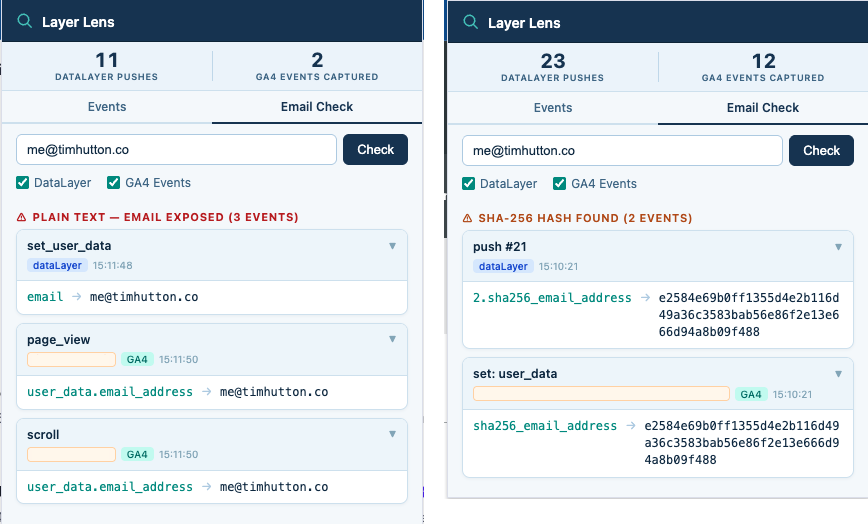Click 'sha256_email_address' key in set: user_data card

coord(545,426)
